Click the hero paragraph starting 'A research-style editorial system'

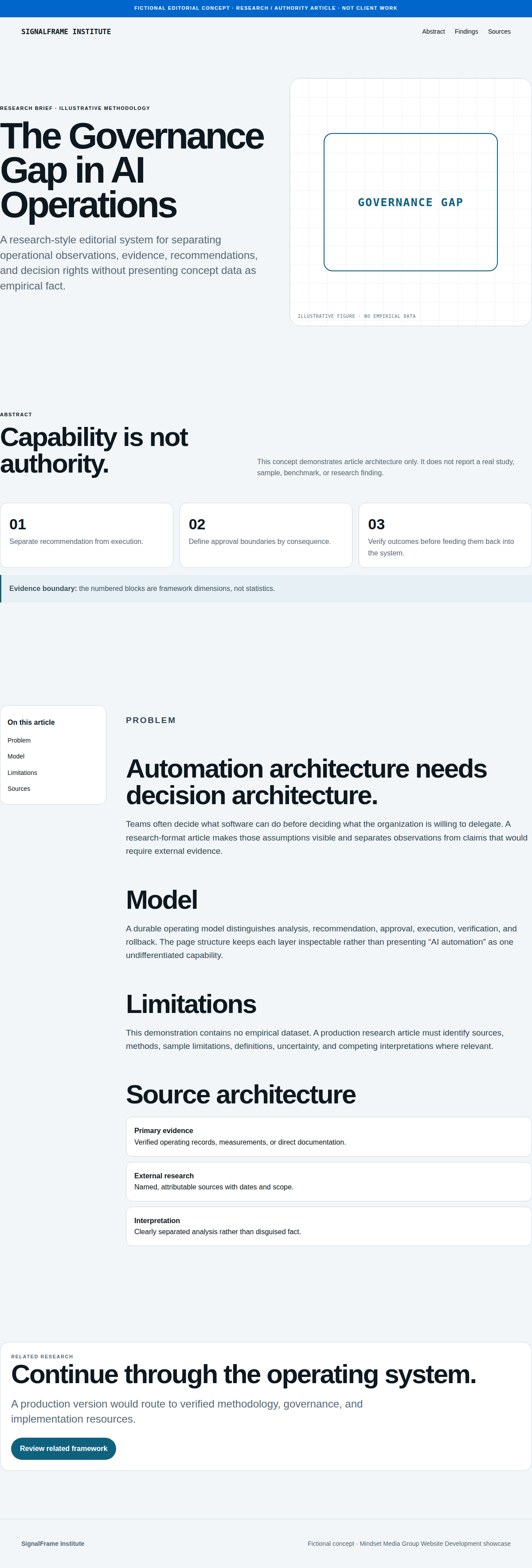point(129,262)
